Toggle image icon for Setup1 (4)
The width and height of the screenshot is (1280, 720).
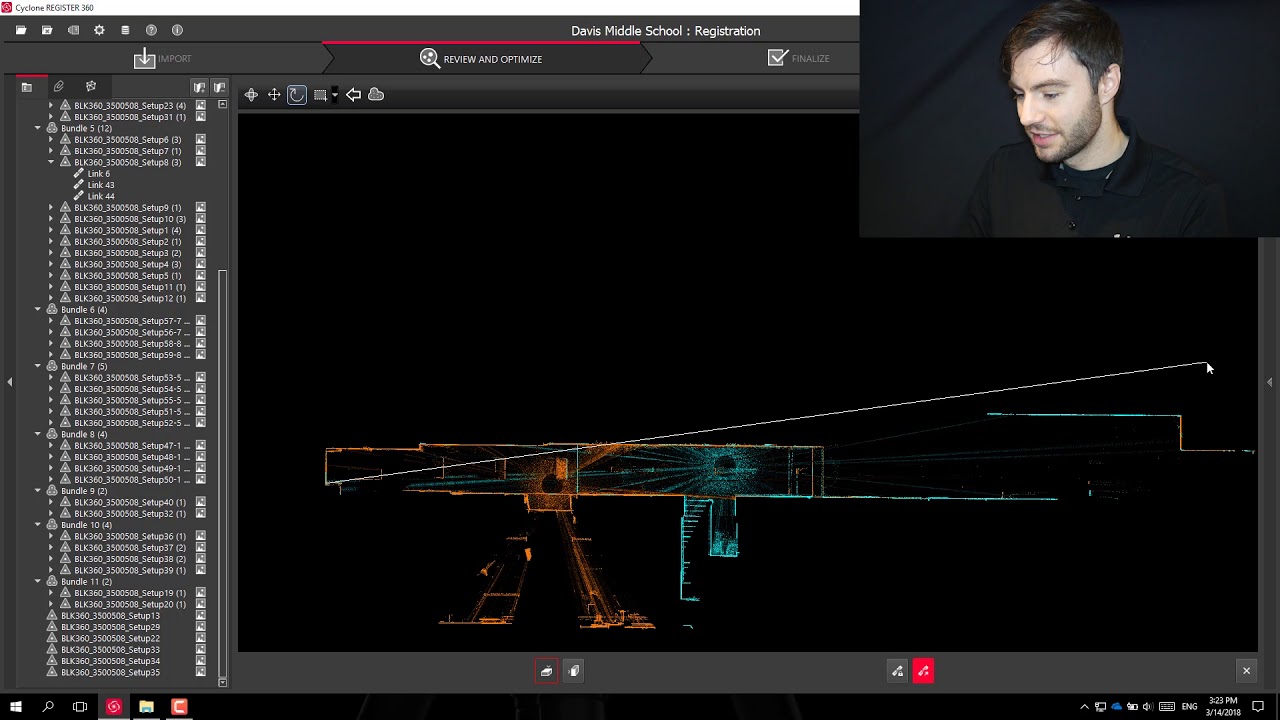(x=201, y=230)
